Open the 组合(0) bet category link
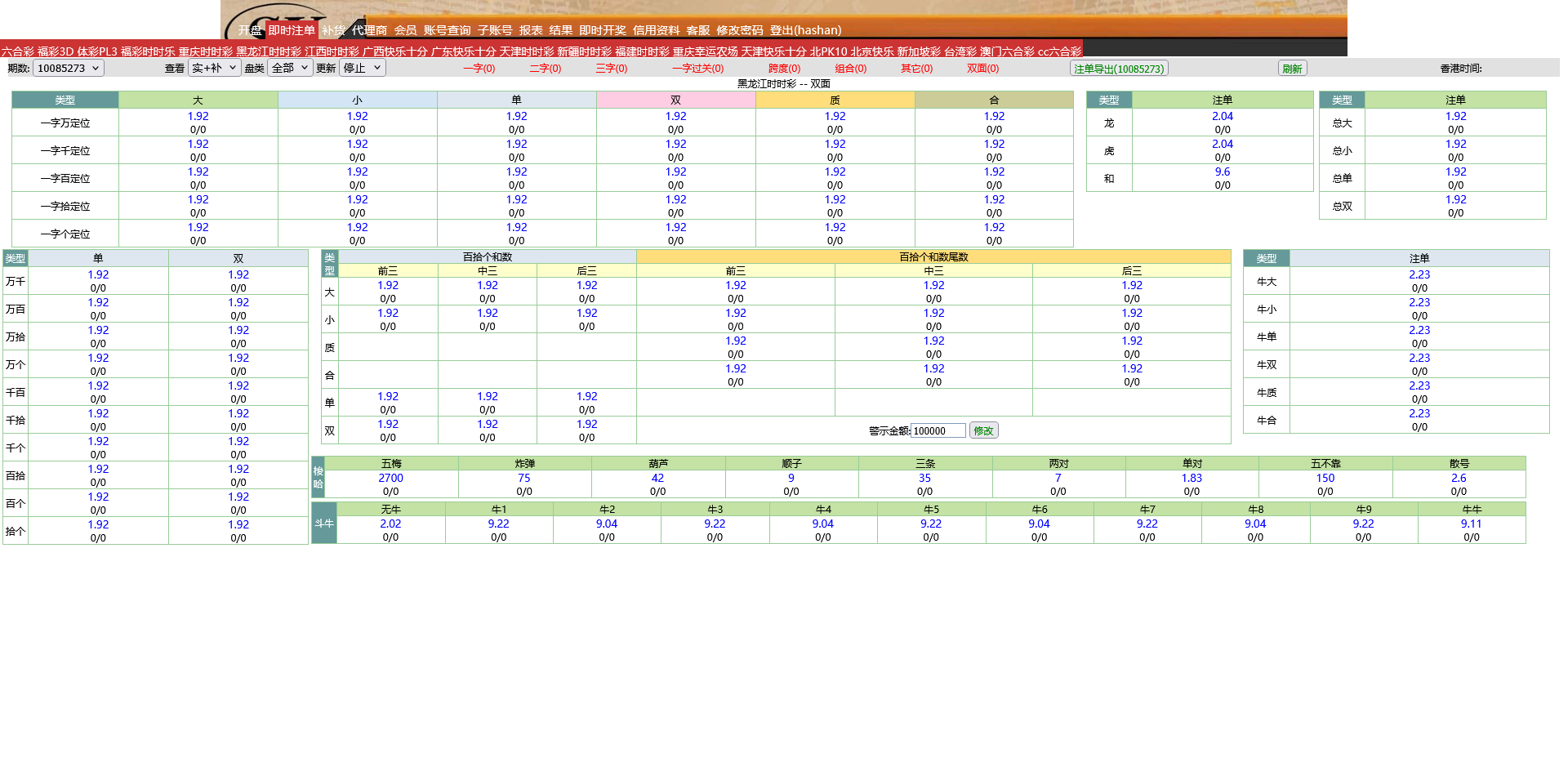Image resolution: width=1568 pixels, height=780 pixels. (851, 69)
